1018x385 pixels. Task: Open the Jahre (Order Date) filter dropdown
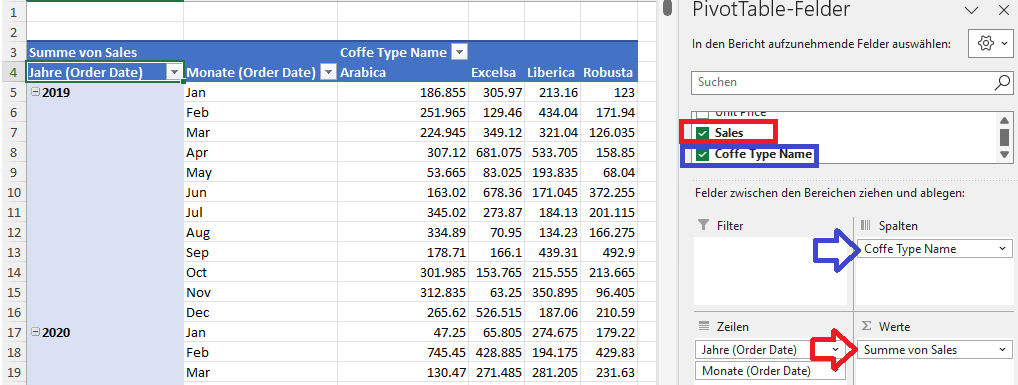[x=174, y=73]
